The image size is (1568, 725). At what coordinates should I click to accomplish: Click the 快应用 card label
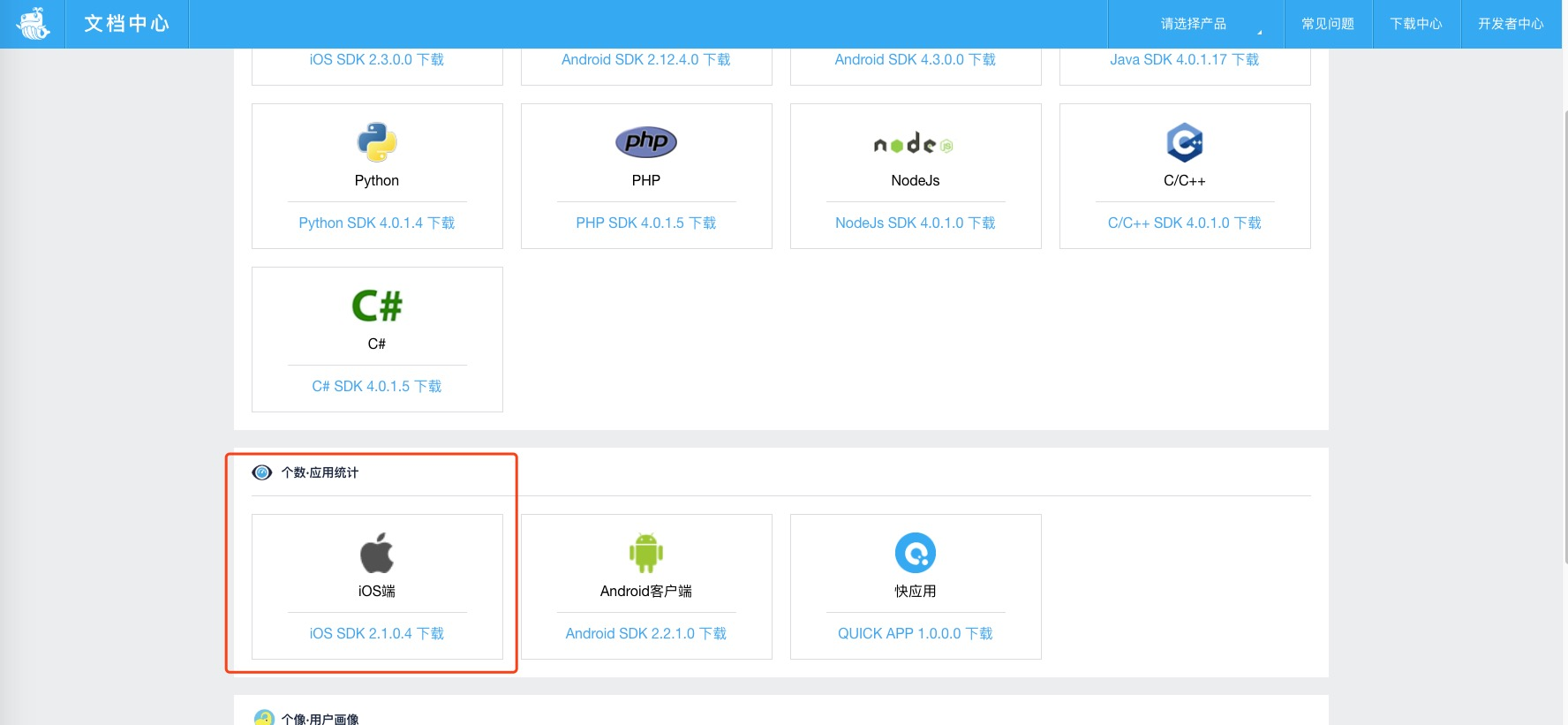(x=916, y=591)
